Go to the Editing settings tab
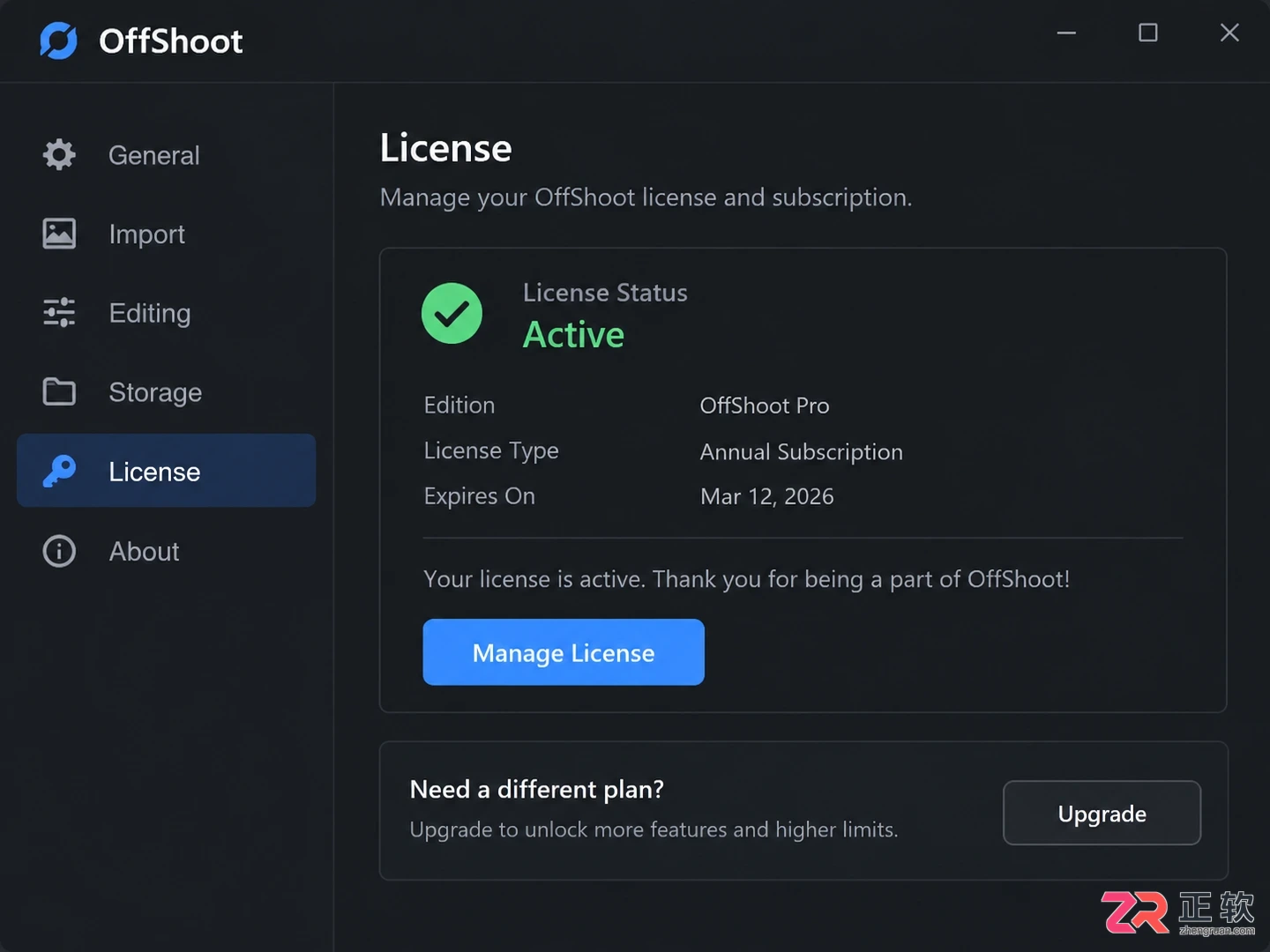The width and height of the screenshot is (1270, 952). [167, 313]
